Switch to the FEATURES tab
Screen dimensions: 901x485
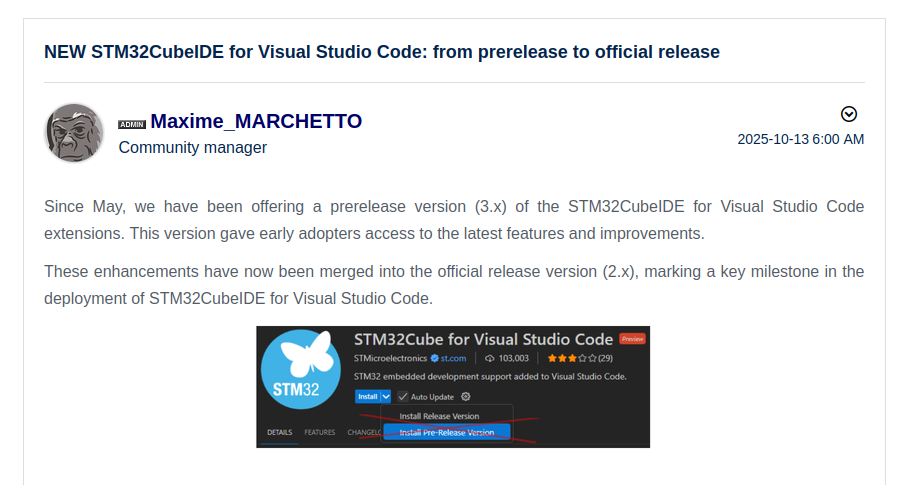pyautogui.click(x=320, y=433)
